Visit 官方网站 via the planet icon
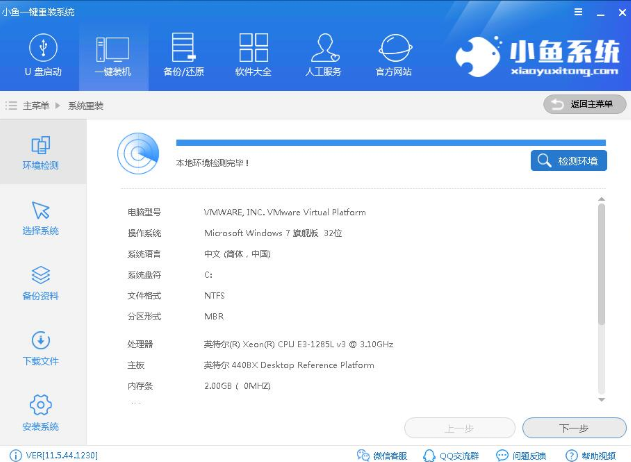The image size is (631, 462). click(x=393, y=55)
